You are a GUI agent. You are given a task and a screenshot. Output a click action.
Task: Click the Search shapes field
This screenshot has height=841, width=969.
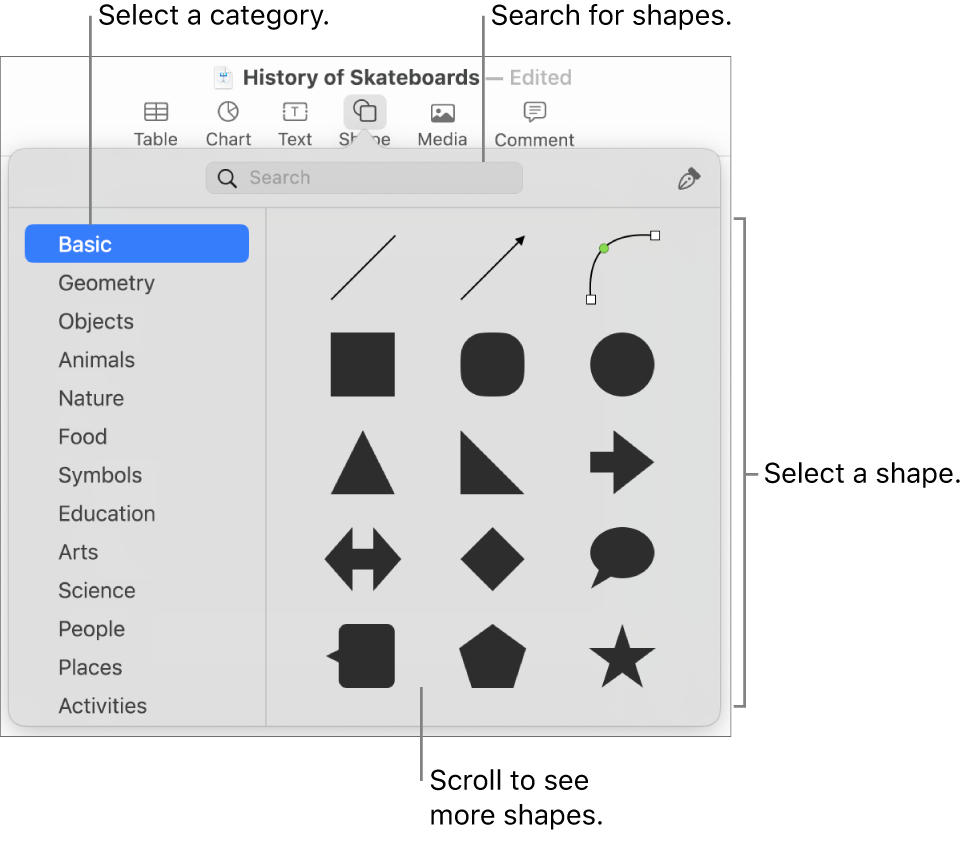[364, 178]
